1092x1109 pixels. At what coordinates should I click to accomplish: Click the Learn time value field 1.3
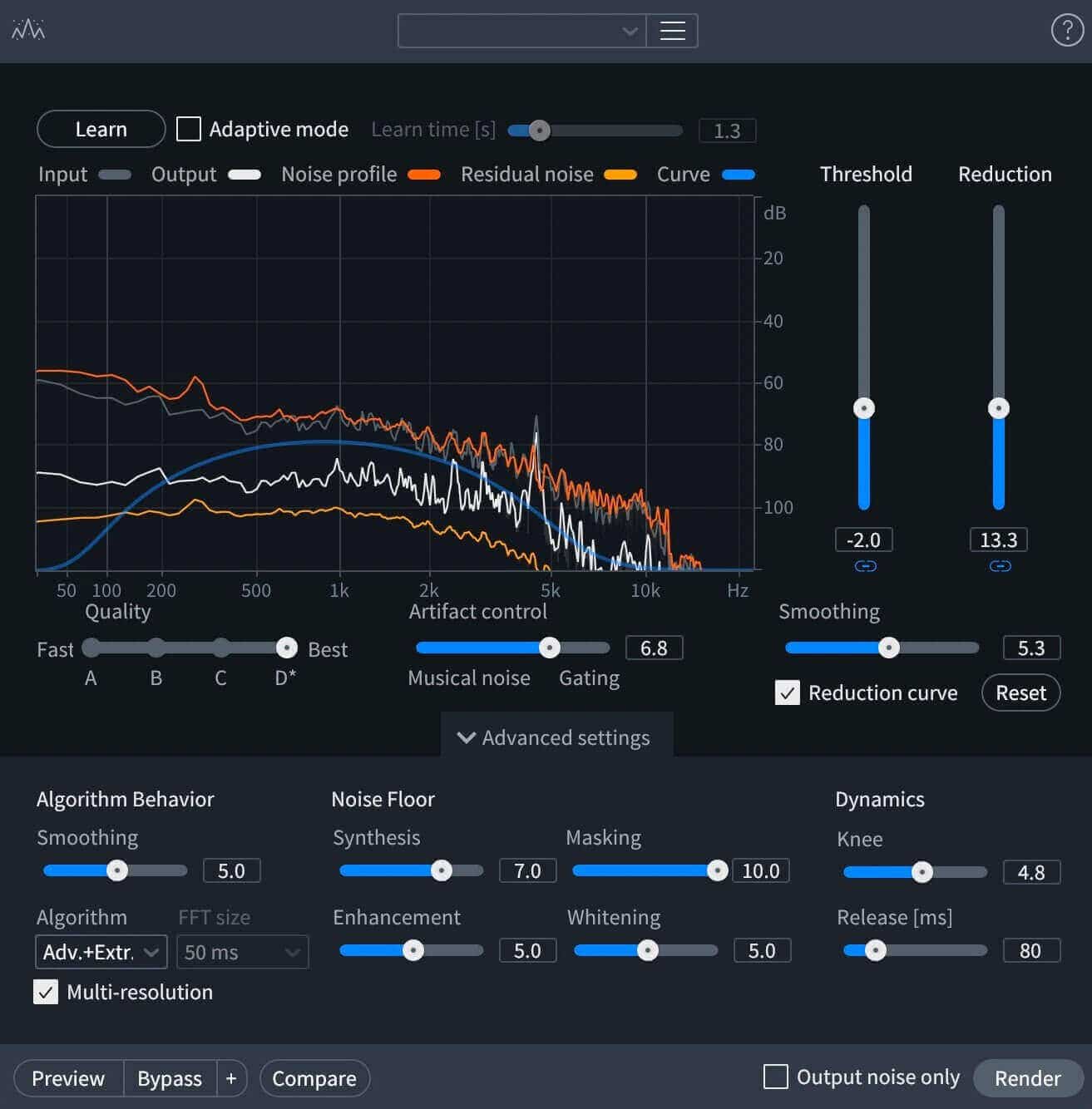(727, 131)
